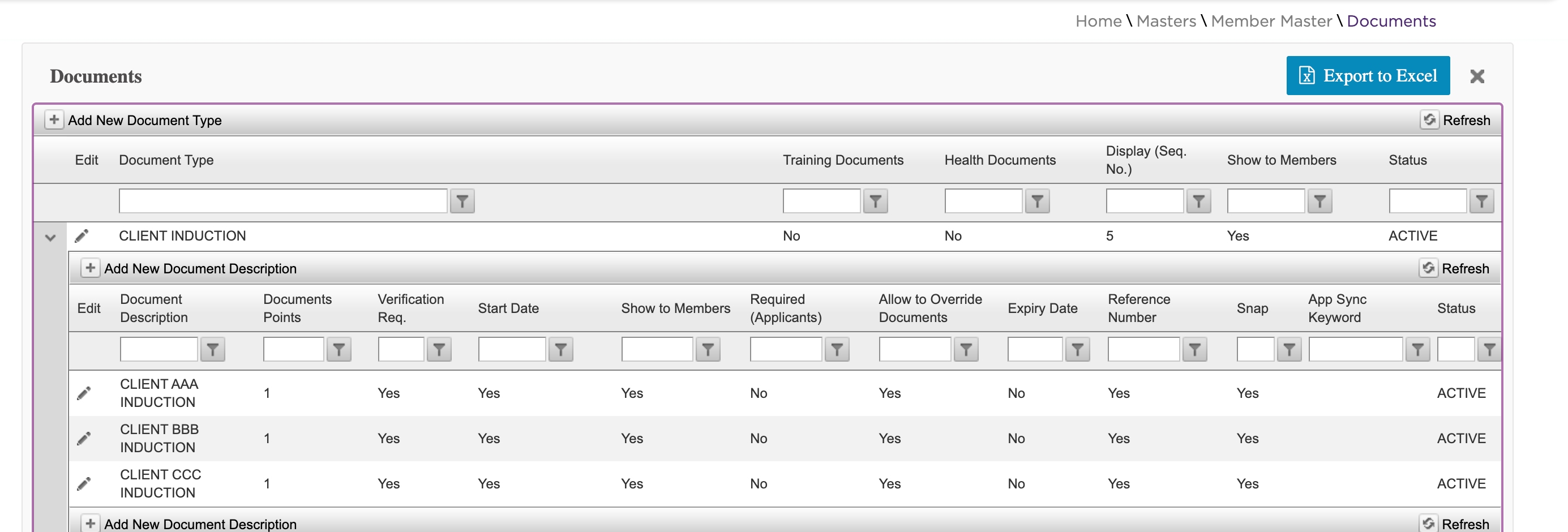Click Start Date filter text box
This screenshot has height=532, width=1568.
tap(512, 349)
